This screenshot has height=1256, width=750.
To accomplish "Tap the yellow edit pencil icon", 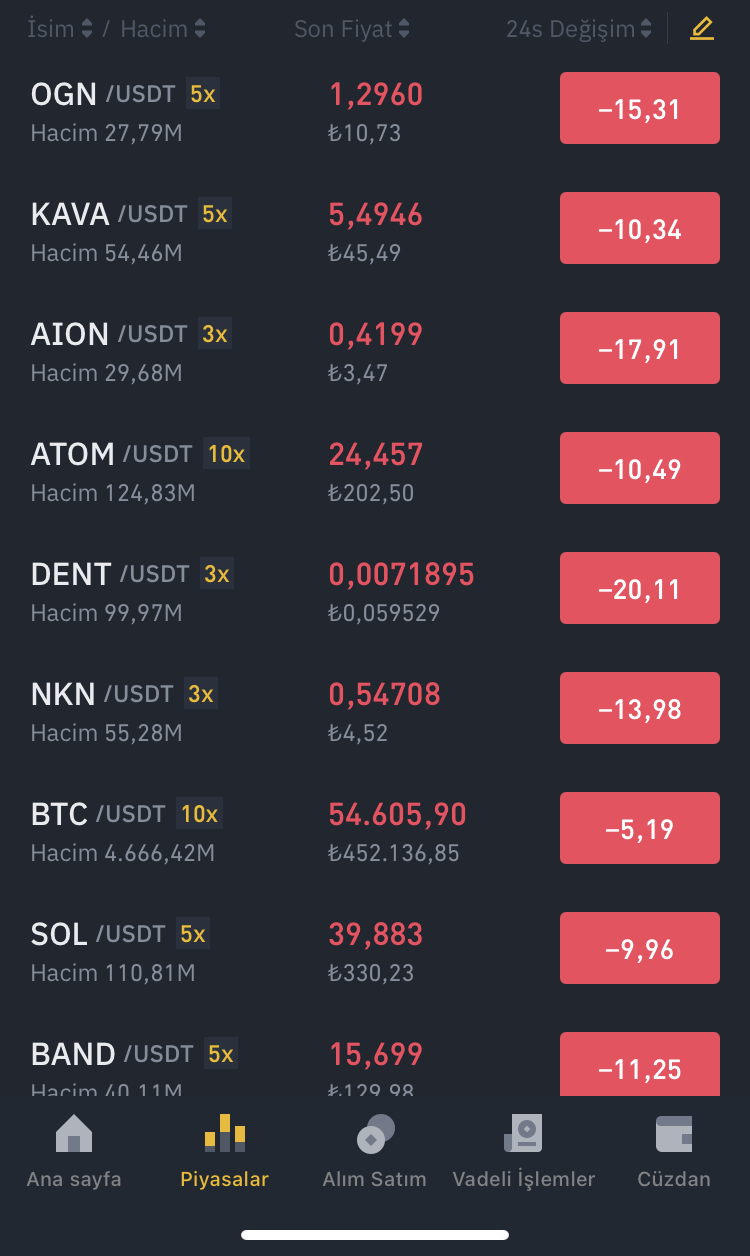I will click(x=702, y=29).
